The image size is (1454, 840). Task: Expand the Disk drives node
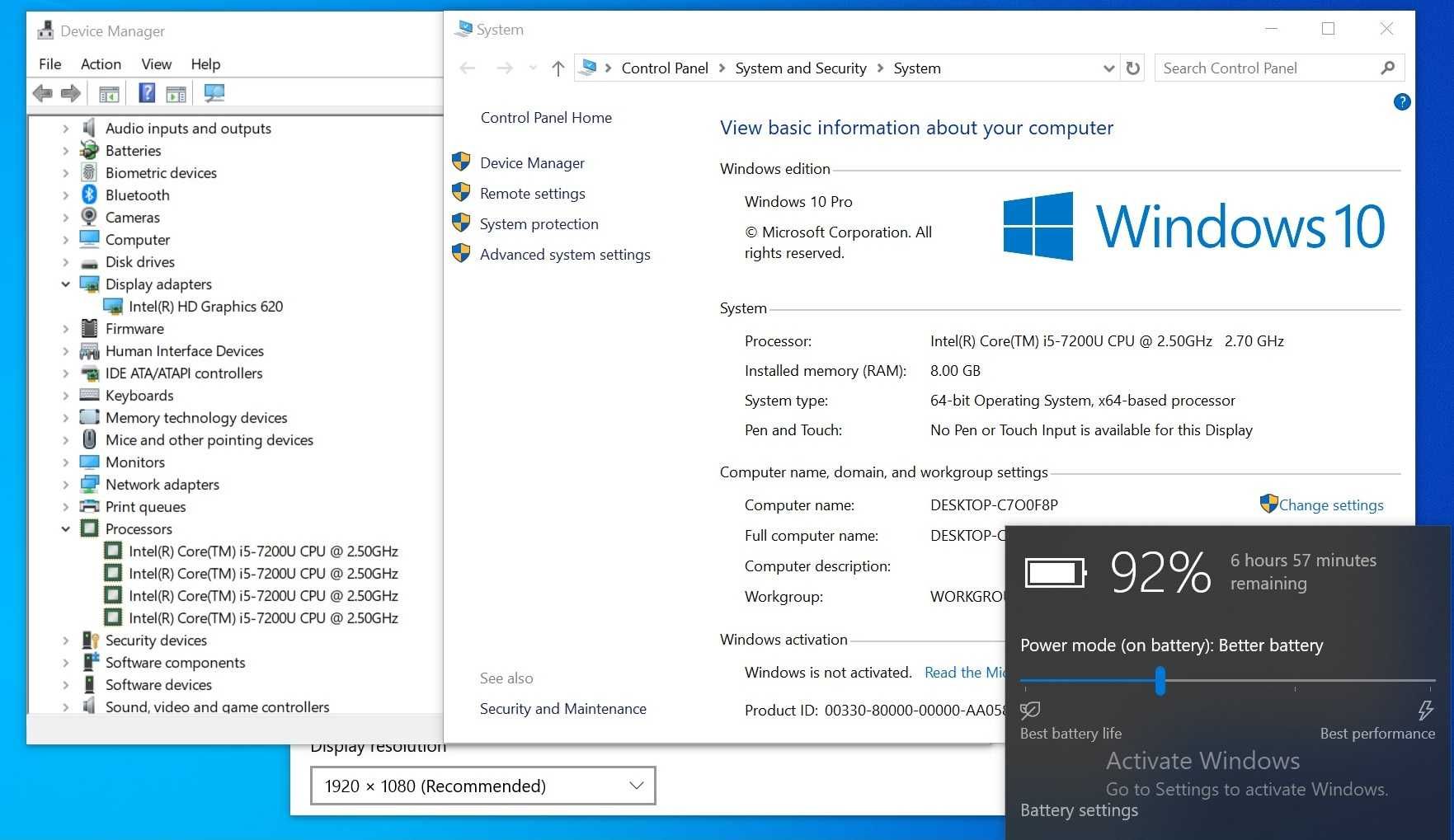(x=65, y=261)
